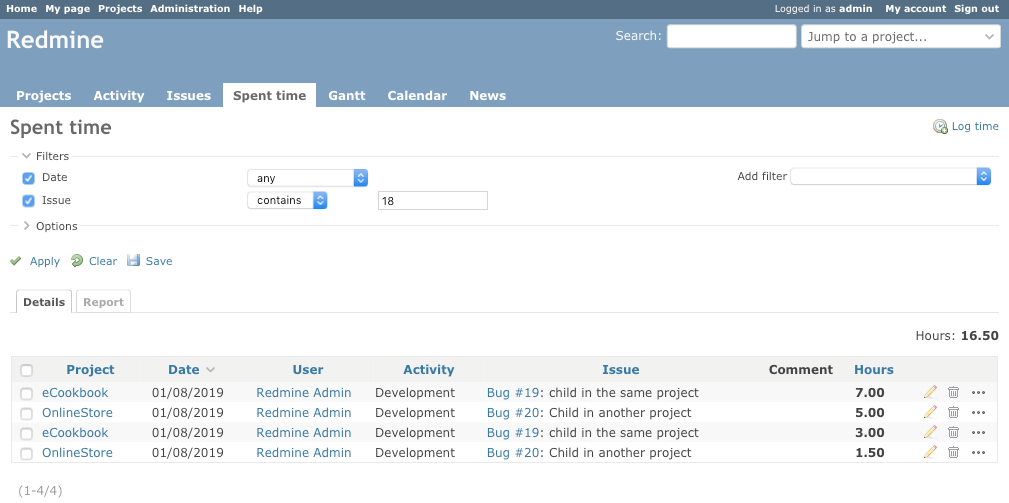
Task: Switch to the Report tab
Action: point(103,302)
